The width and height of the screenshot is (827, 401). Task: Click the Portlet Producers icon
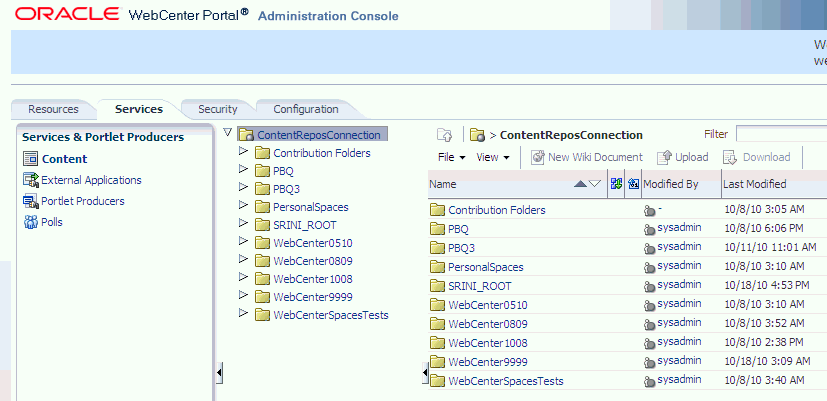(x=30, y=201)
